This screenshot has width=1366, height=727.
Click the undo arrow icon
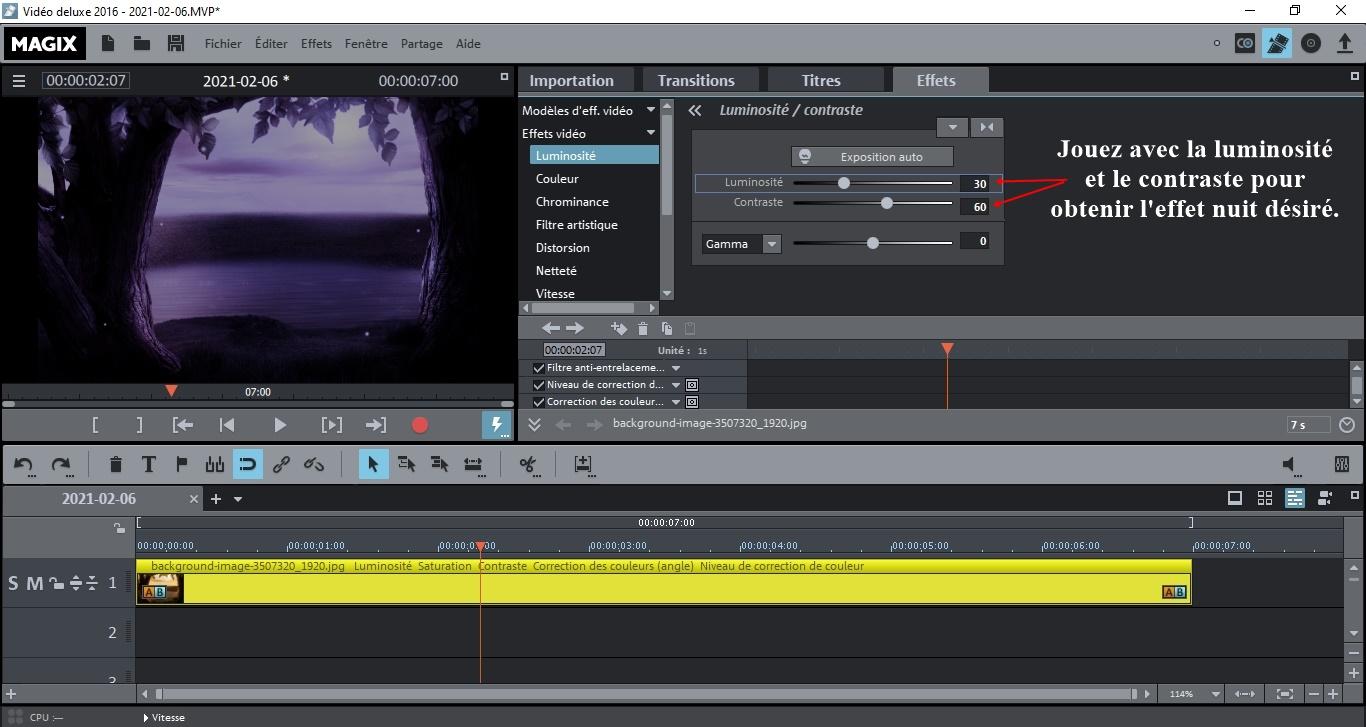[24, 464]
